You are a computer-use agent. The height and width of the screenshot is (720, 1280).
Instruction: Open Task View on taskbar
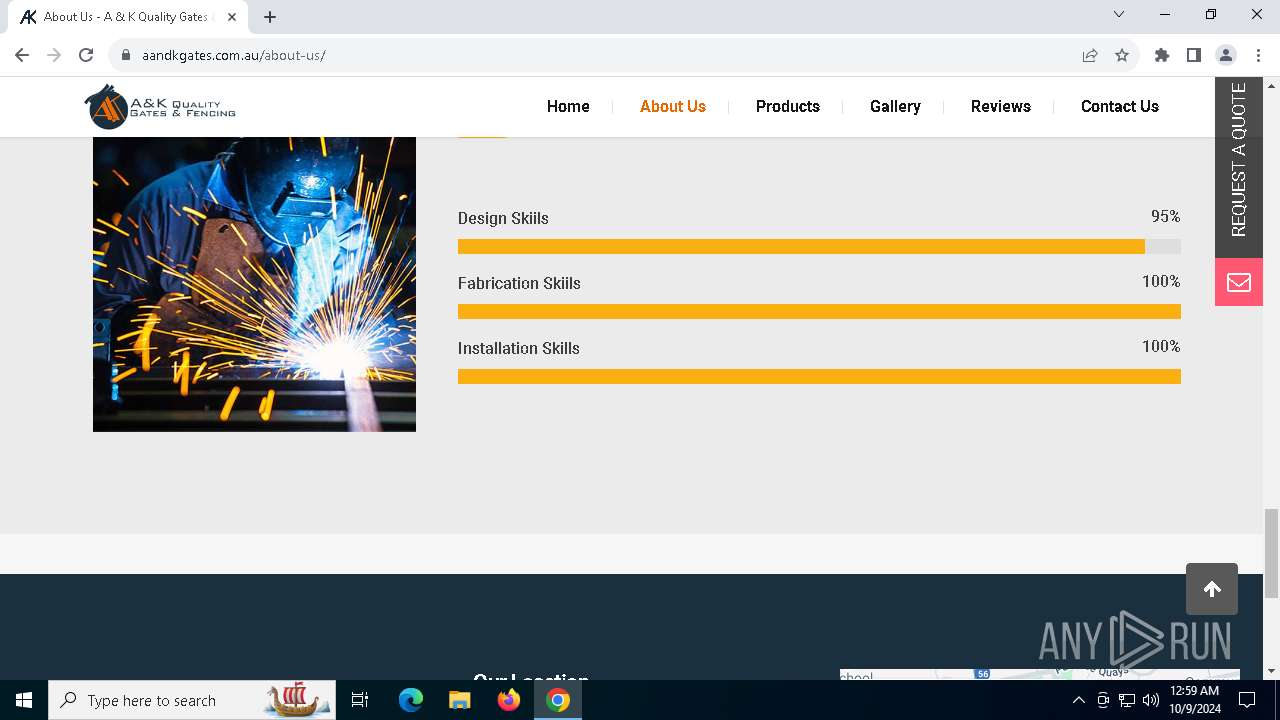pos(360,700)
